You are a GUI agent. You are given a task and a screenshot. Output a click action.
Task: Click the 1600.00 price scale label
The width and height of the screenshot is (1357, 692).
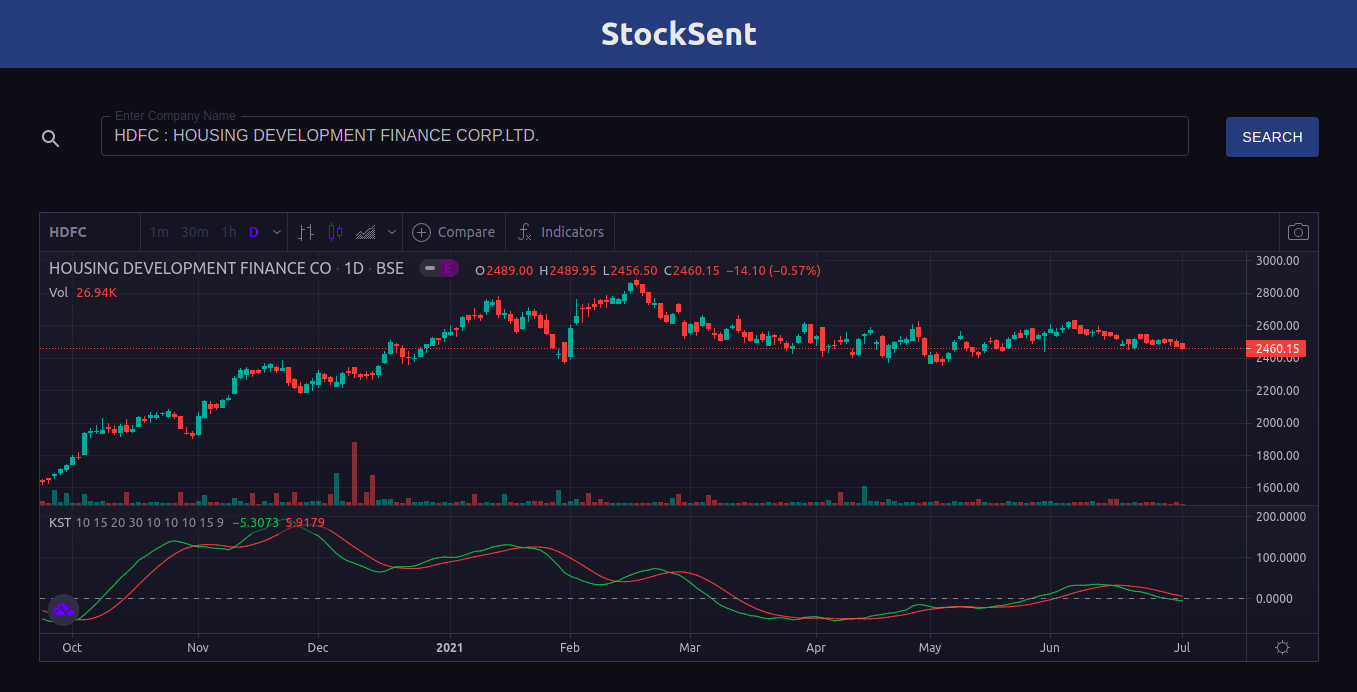click(x=1277, y=488)
